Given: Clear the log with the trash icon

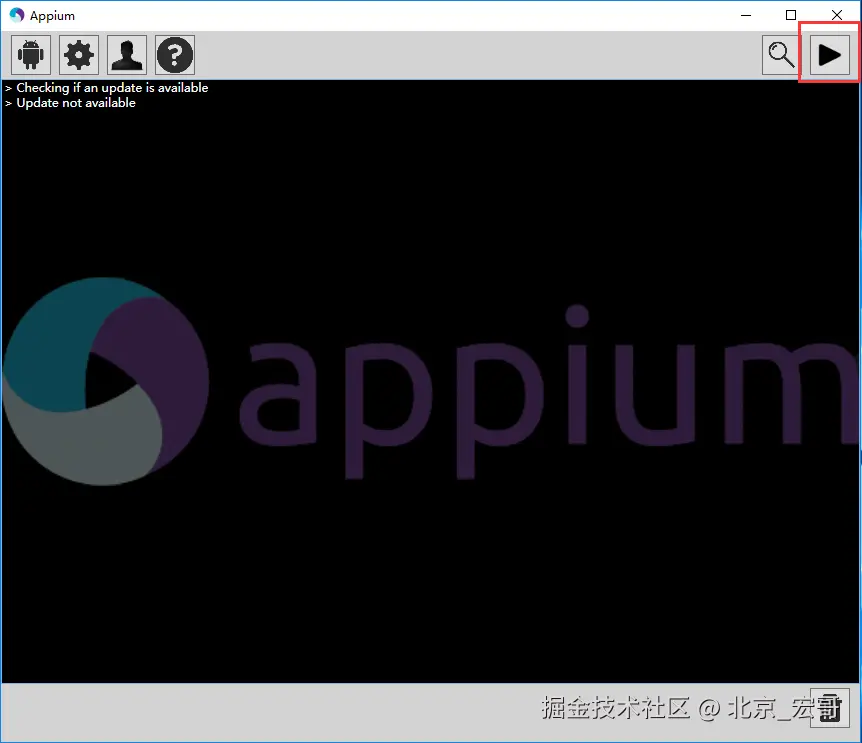Looking at the screenshot, I should pyautogui.click(x=830, y=707).
